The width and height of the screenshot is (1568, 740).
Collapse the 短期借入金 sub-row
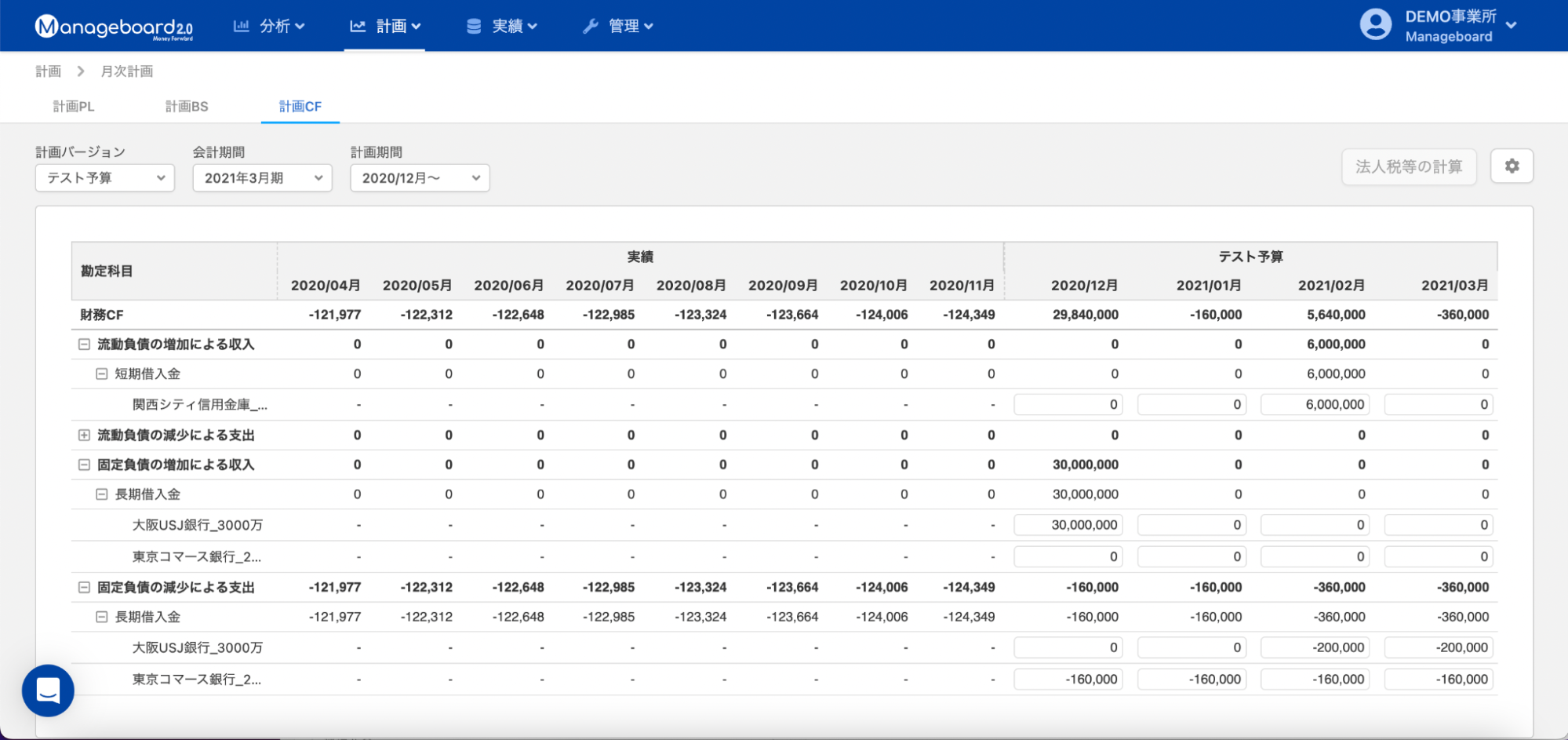pos(101,374)
